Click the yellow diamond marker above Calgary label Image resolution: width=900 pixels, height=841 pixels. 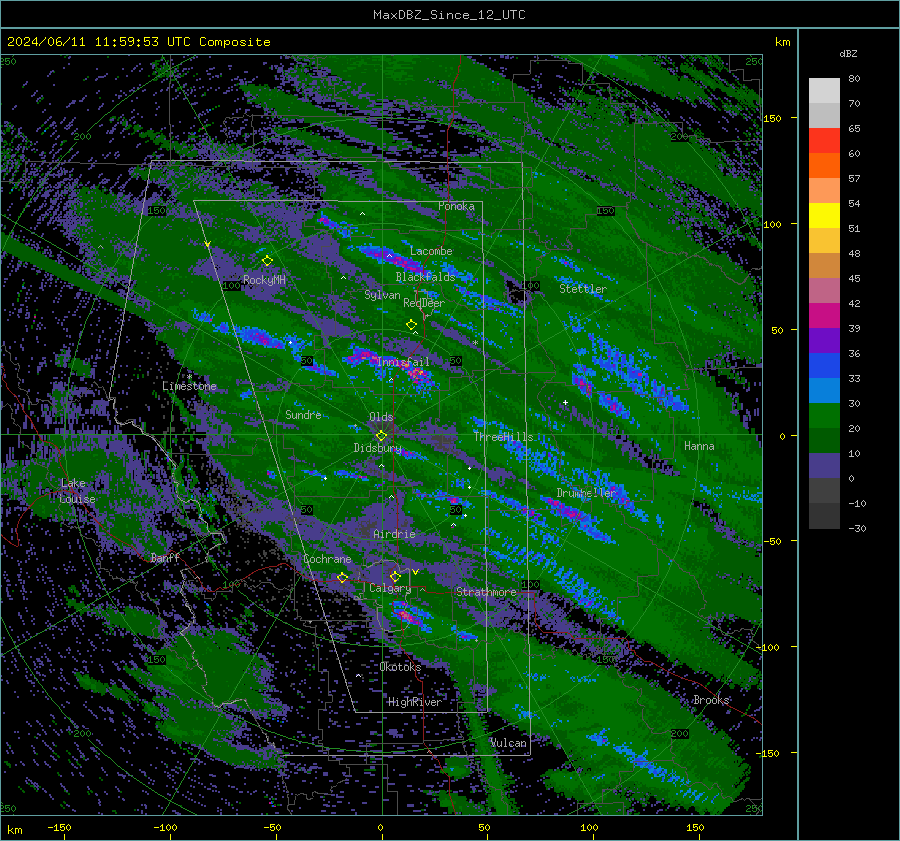click(395, 576)
